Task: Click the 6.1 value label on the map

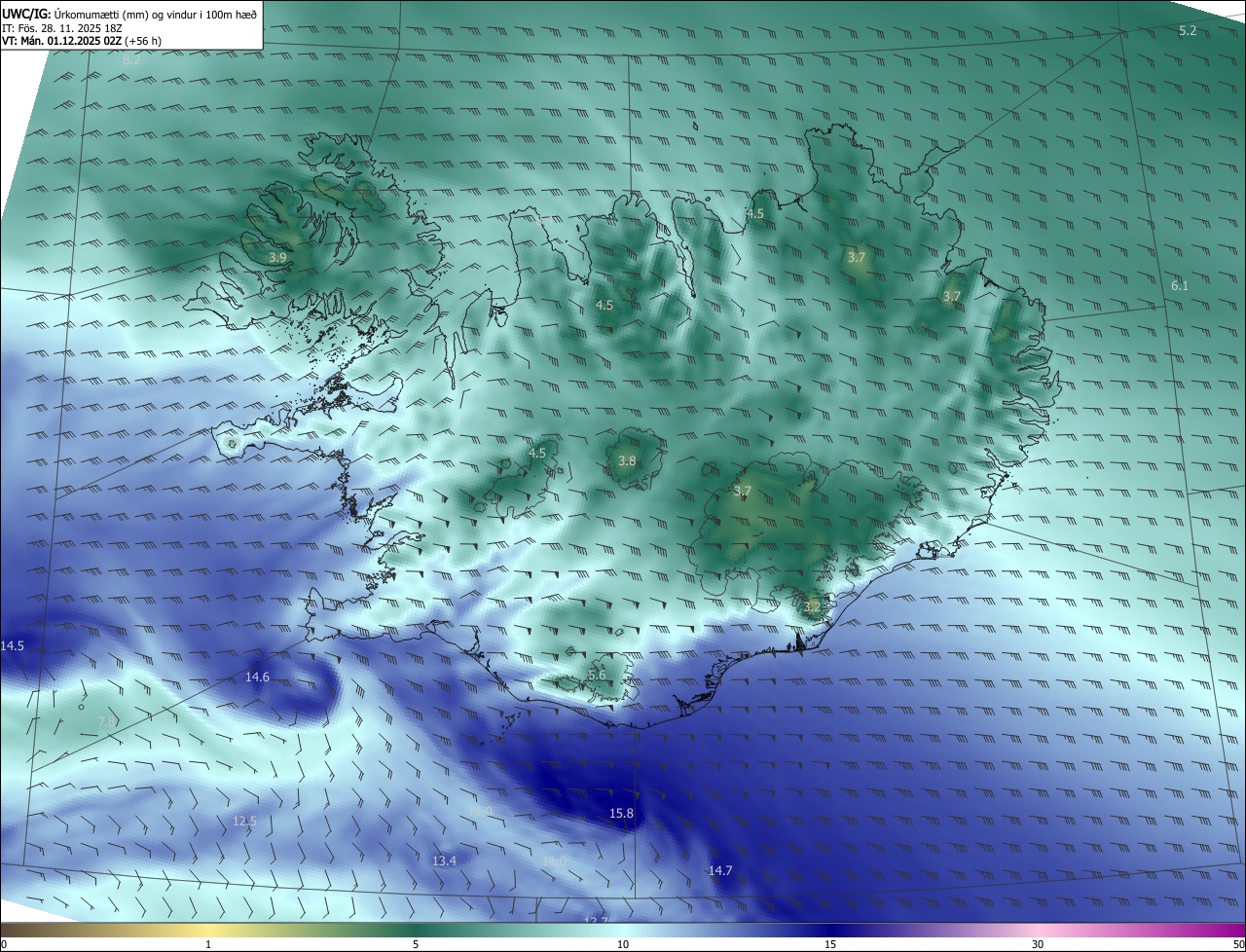Action: coord(1180,285)
